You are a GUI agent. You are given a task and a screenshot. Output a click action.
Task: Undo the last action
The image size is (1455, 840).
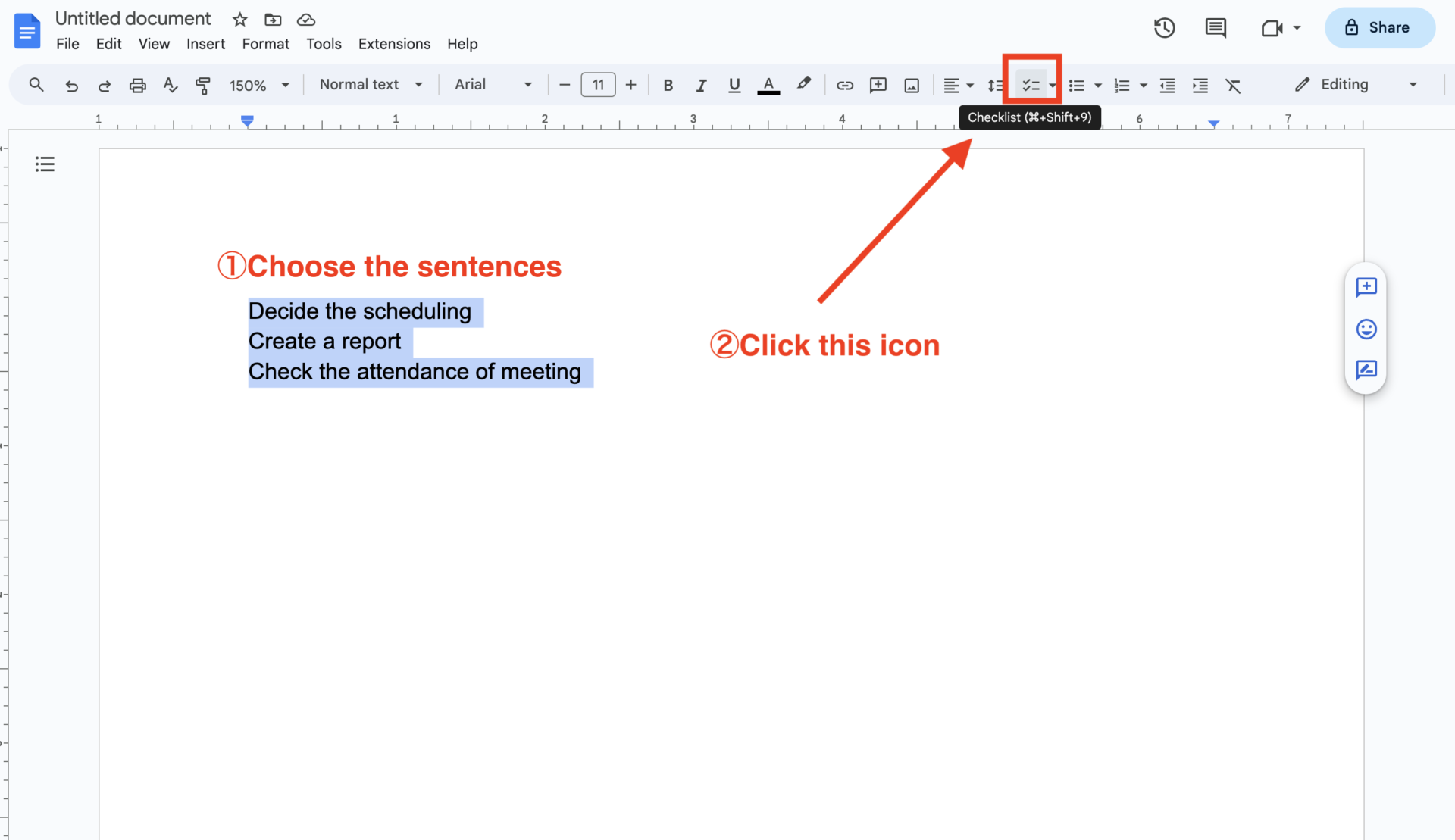coord(71,85)
